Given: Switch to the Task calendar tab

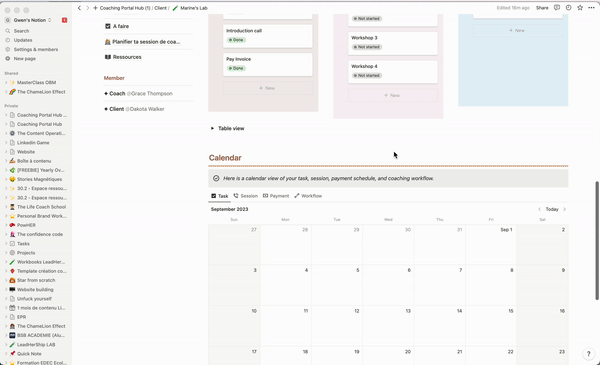Looking at the screenshot, I should (x=220, y=196).
